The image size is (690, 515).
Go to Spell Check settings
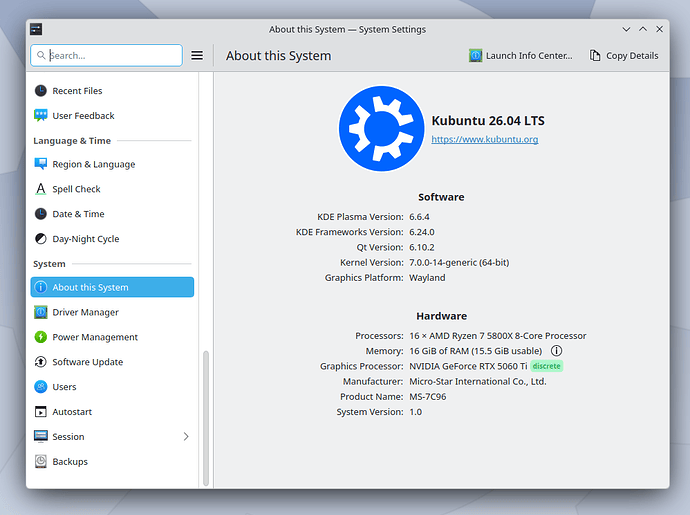[112, 189]
